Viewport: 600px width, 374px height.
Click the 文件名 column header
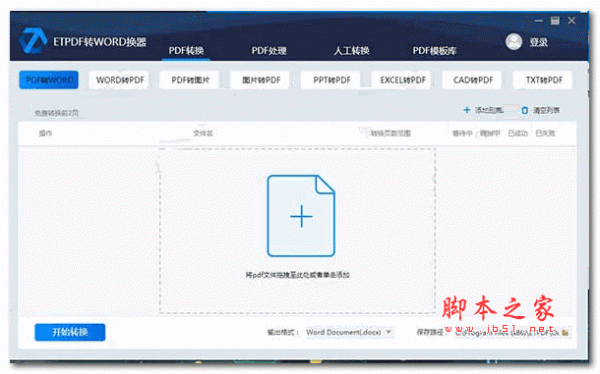click(203, 133)
